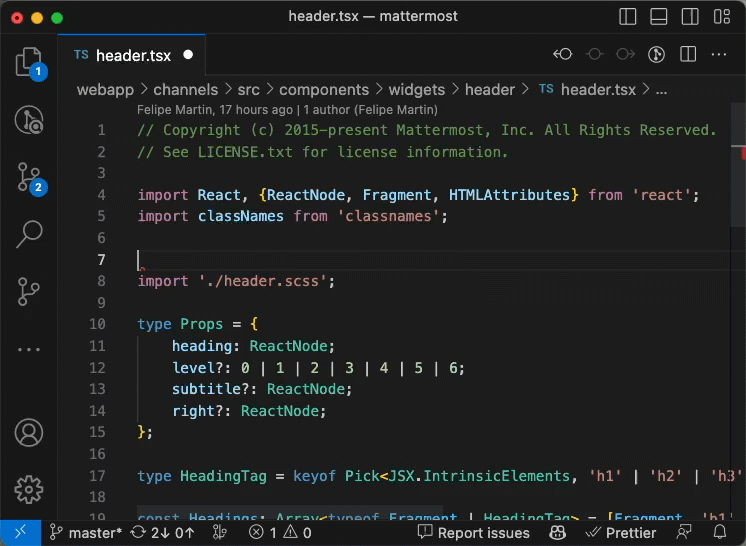Click the middle change navigation icon
746x546 pixels.
[594, 54]
